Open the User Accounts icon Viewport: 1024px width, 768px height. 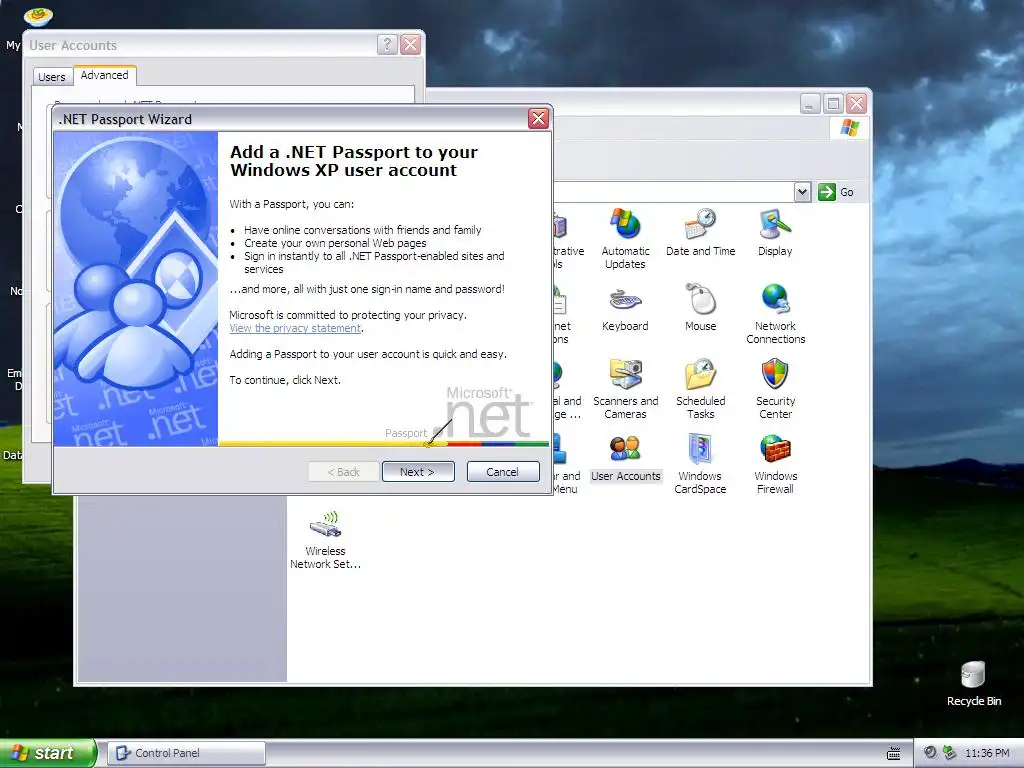(x=625, y=457)
